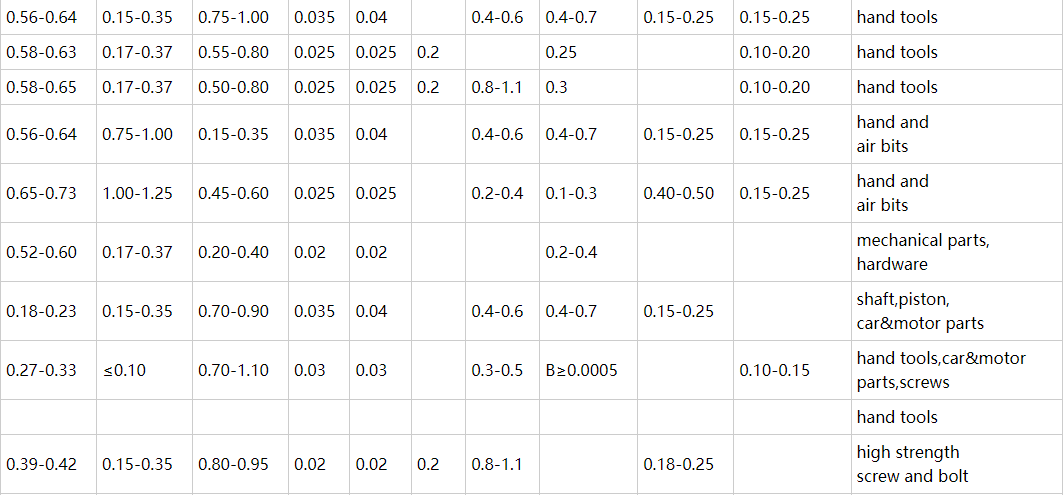The width and height of the screenshot is (1064, 495).
Task: Select the 0.55-0.80 table cell
Action: click(233, 52)
